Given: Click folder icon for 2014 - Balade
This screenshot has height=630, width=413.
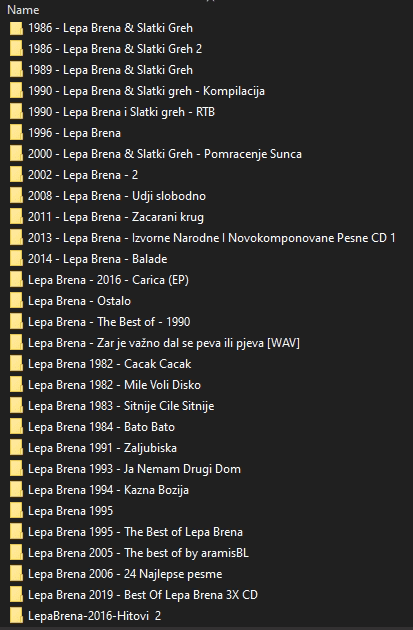Looking at the screenshot, I should (16, 259).
